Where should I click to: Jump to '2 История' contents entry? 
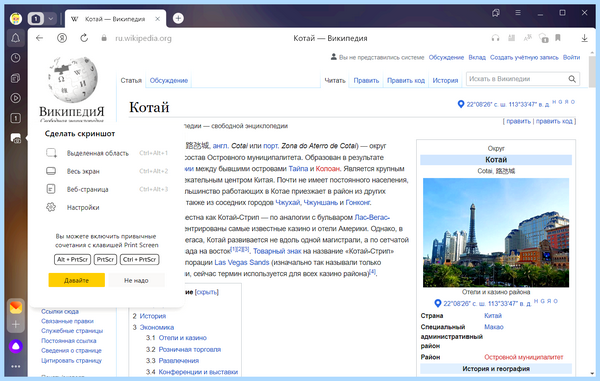click(153, 316)
